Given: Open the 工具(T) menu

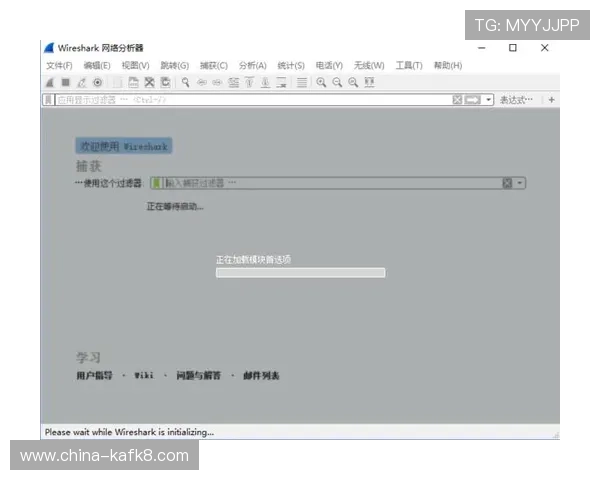Looking at the screenshot, I should (409, 65).
